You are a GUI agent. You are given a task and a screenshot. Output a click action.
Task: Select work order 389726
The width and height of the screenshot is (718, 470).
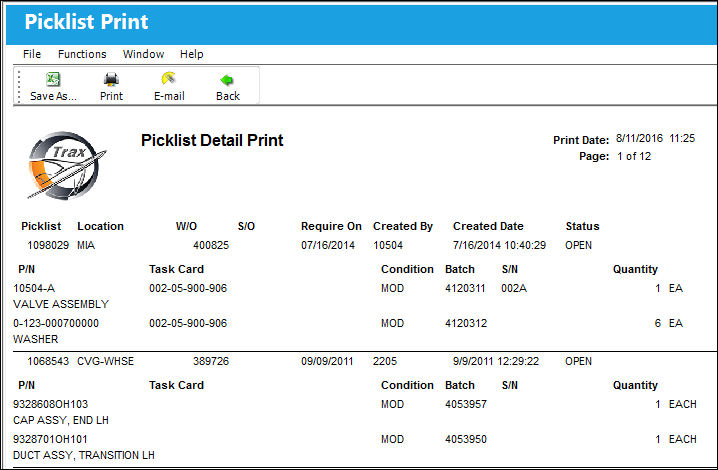[211, 361]
